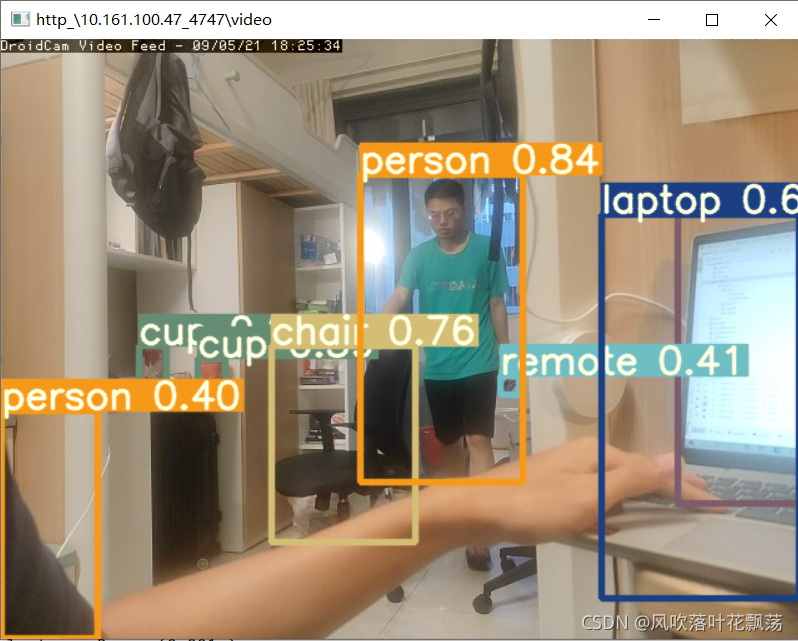Screen dimensions: 798x641
Task: Click the DroidCam Video Feed timestamp overlay
Action: click(x=170, y=46)
